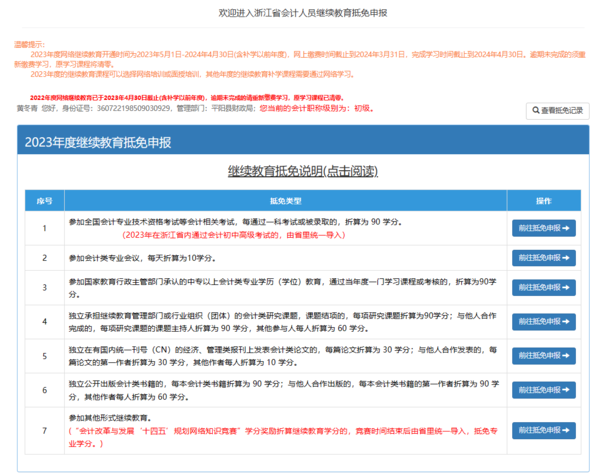Click the text 参加会计类专业会议，每天折算为10学分
This screenshot has width=600, height=476.
[142, 258]
